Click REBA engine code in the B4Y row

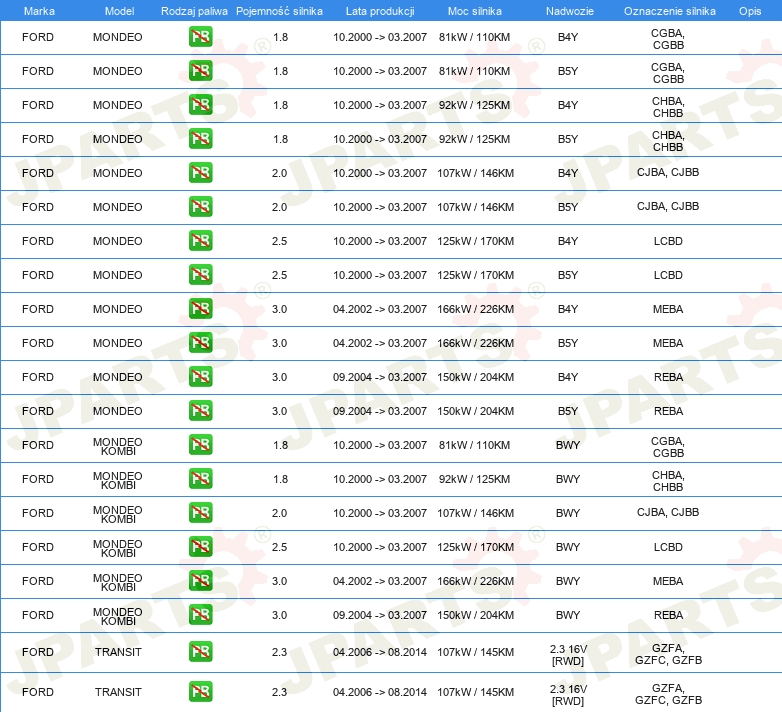(x=668, y=377)
